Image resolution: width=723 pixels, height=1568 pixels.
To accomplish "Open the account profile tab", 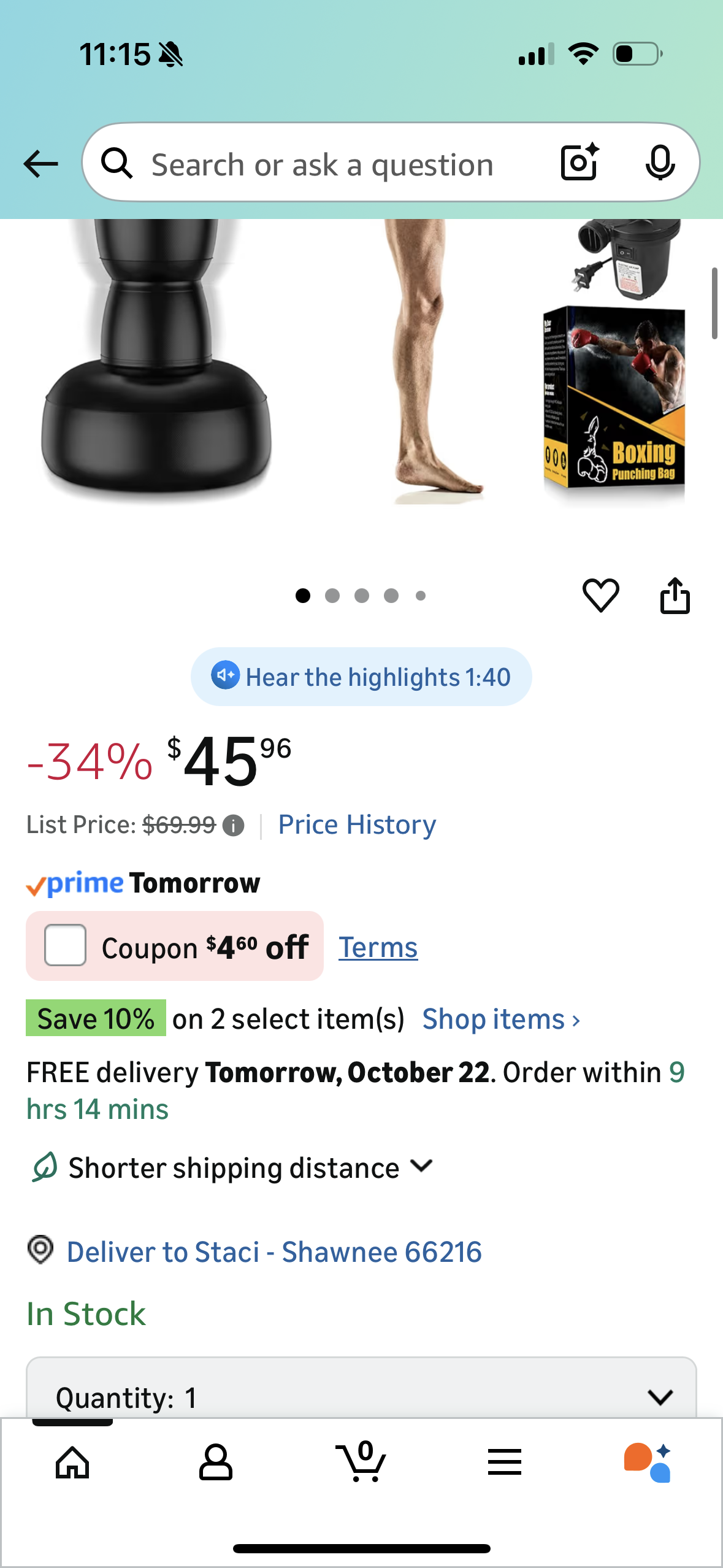I will (216, 1462).
